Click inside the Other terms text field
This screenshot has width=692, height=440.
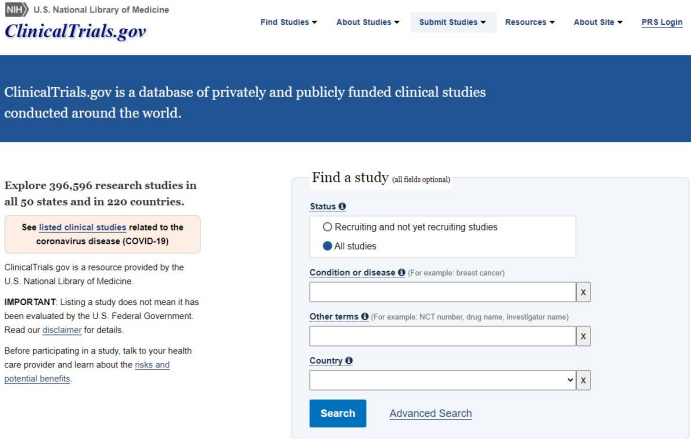pyautogui.click(x=442, y=337)
